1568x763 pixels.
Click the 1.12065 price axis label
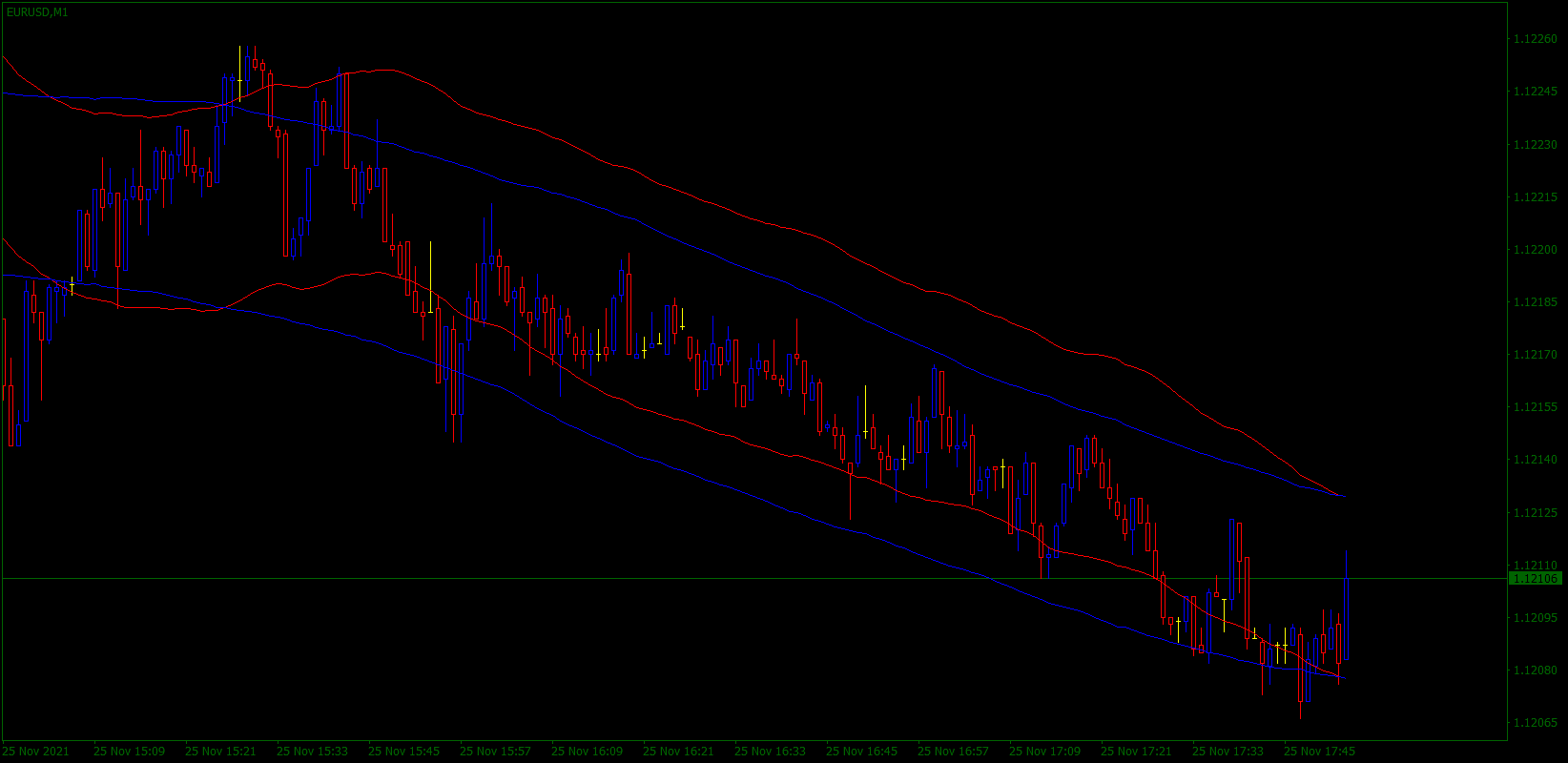(1536, 723)
